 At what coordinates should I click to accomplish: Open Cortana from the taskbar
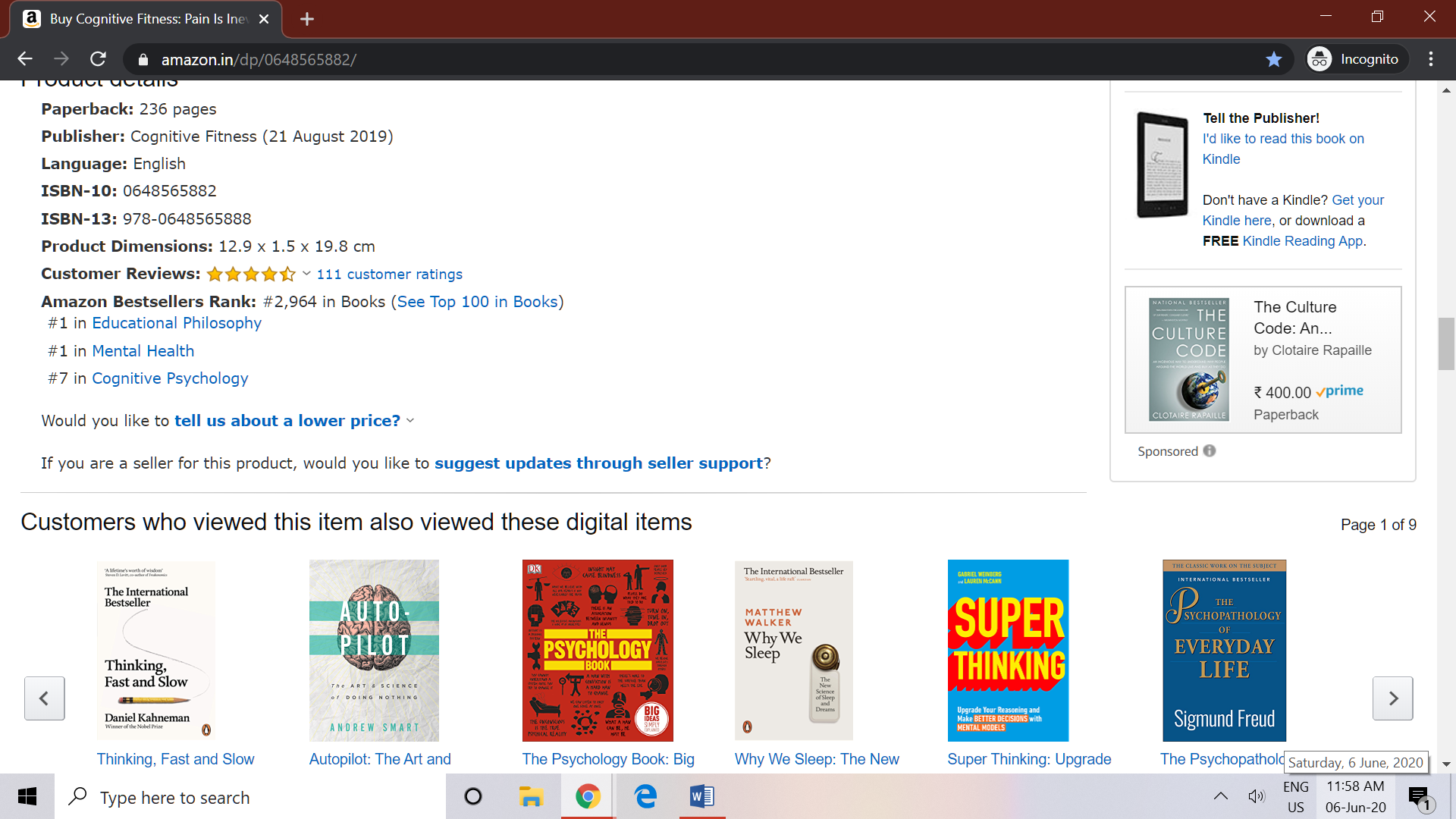coord(473,796)
